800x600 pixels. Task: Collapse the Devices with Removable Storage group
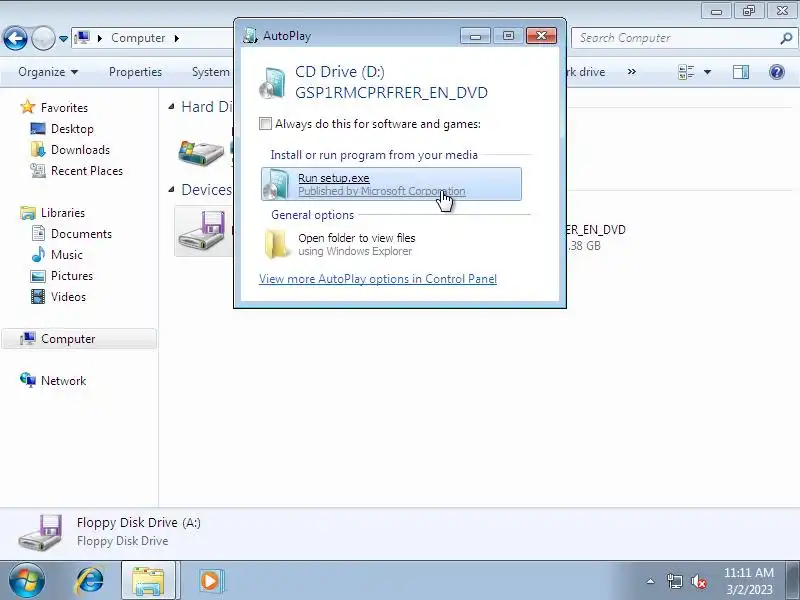(171, 190)
